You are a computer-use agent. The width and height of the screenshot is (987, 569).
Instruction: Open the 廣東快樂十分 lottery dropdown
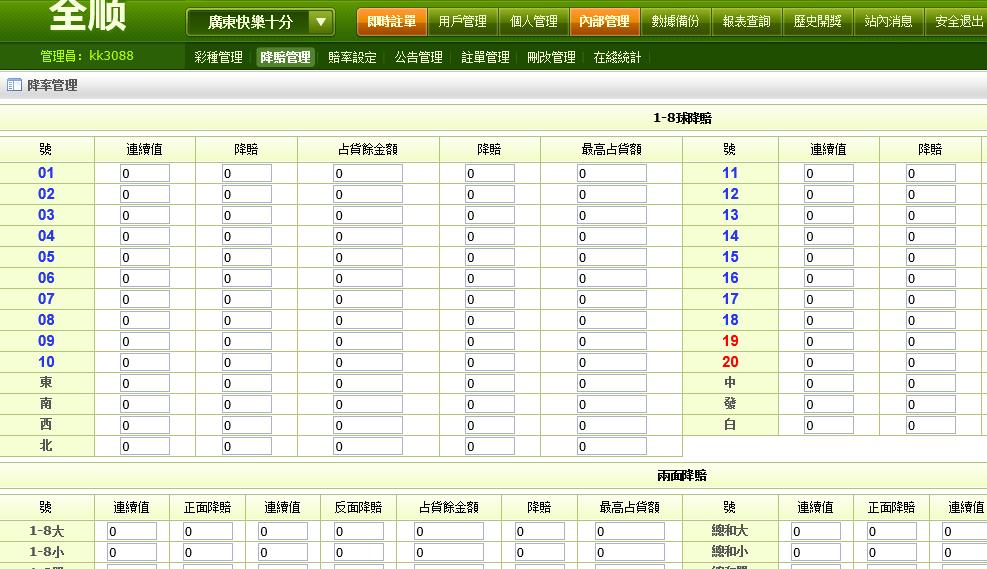[x=260, y=22]
